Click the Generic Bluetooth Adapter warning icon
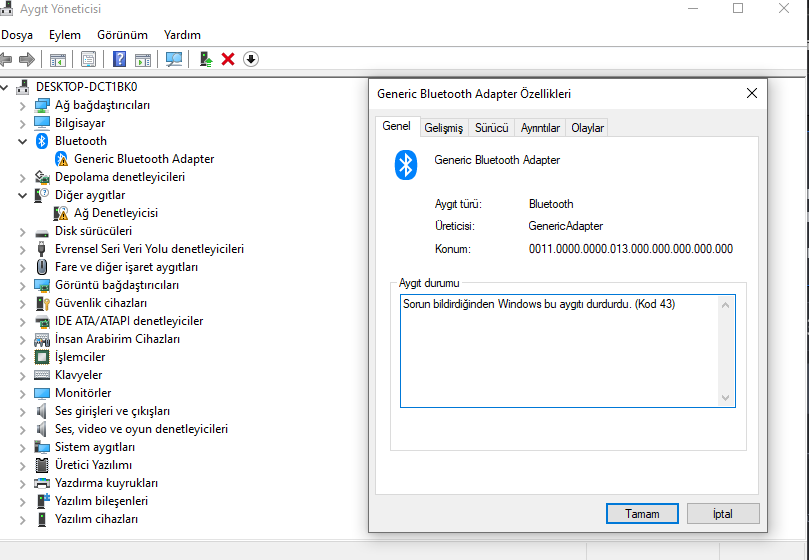 pyautogui.click(x=61, y=159)
